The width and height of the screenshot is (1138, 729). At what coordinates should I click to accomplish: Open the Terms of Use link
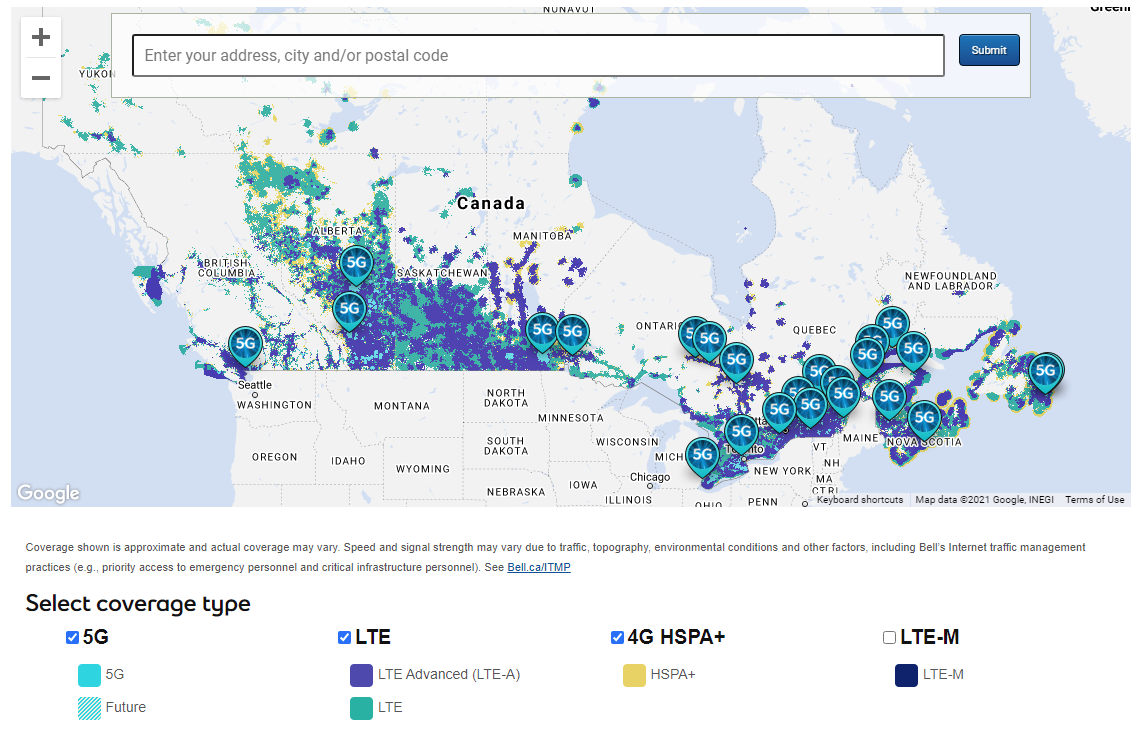(x=1094, y=500)
